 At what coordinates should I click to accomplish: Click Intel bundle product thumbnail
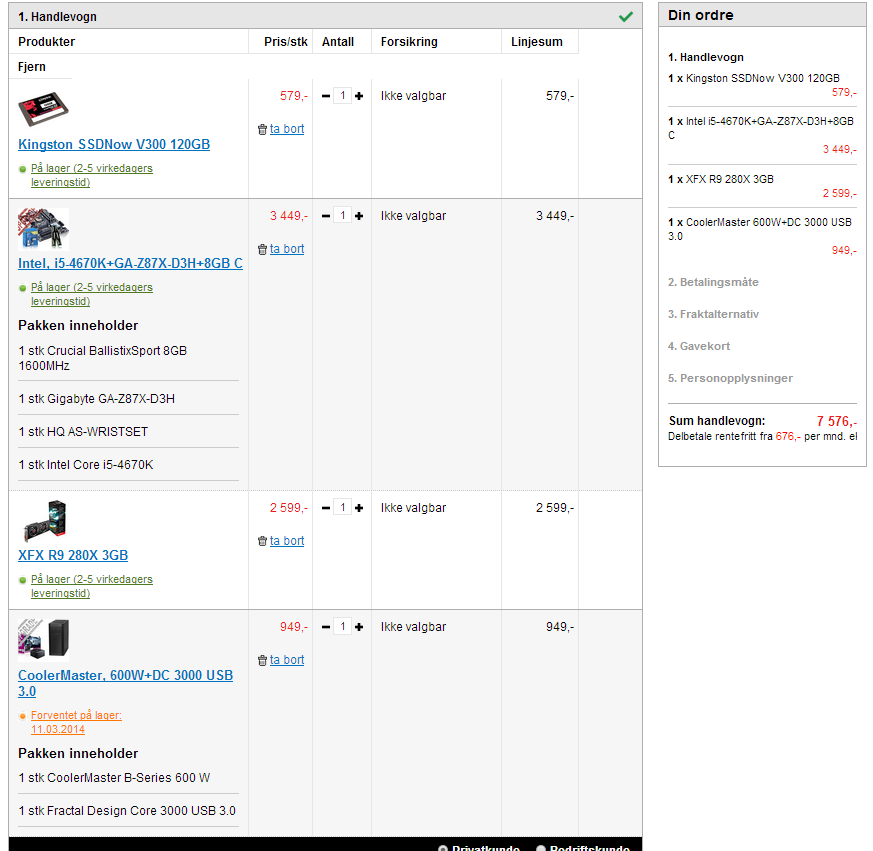[x=43, y=228]
